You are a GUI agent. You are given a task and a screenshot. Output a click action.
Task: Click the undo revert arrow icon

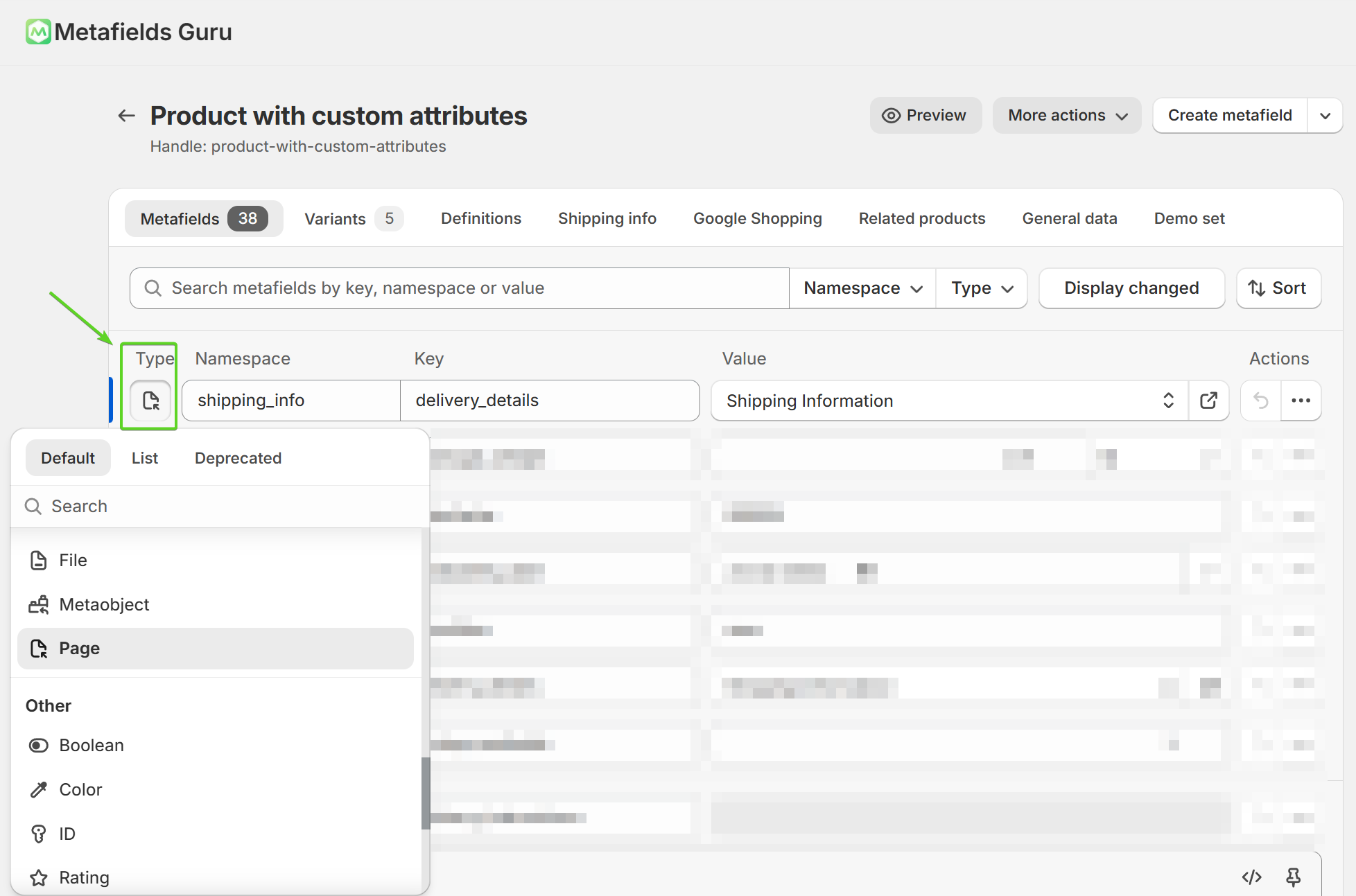(x=1260, y=401)
